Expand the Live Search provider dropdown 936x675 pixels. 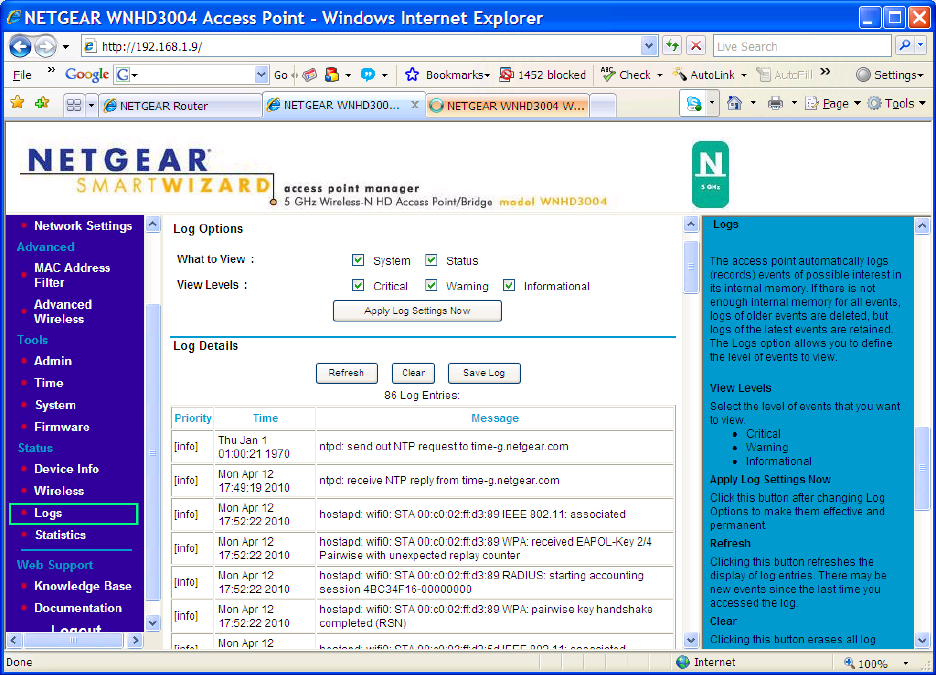(920, 45)
